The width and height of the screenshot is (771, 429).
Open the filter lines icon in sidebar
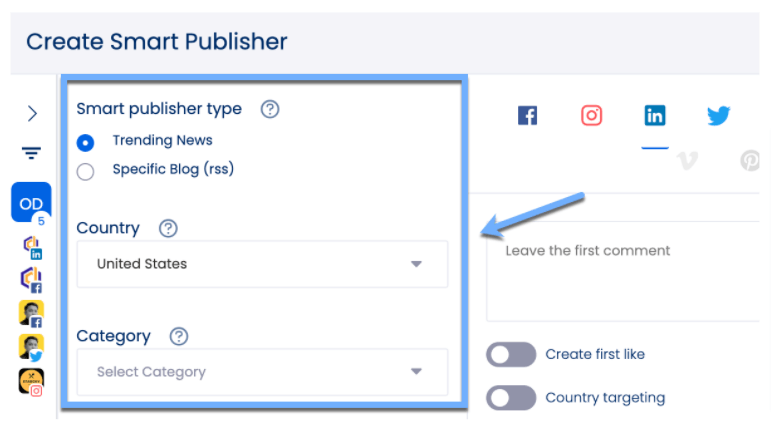(32, 153)
